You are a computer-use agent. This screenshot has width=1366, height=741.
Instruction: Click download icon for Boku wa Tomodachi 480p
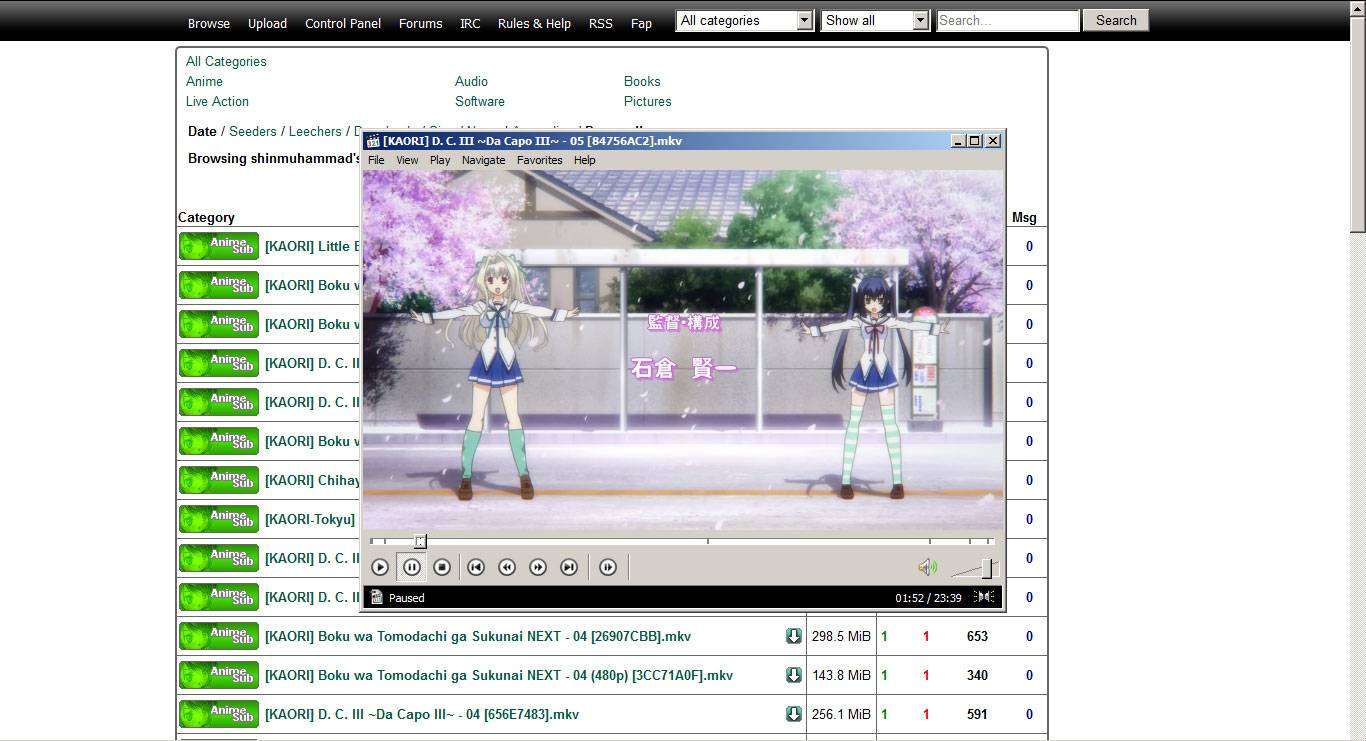794,675
